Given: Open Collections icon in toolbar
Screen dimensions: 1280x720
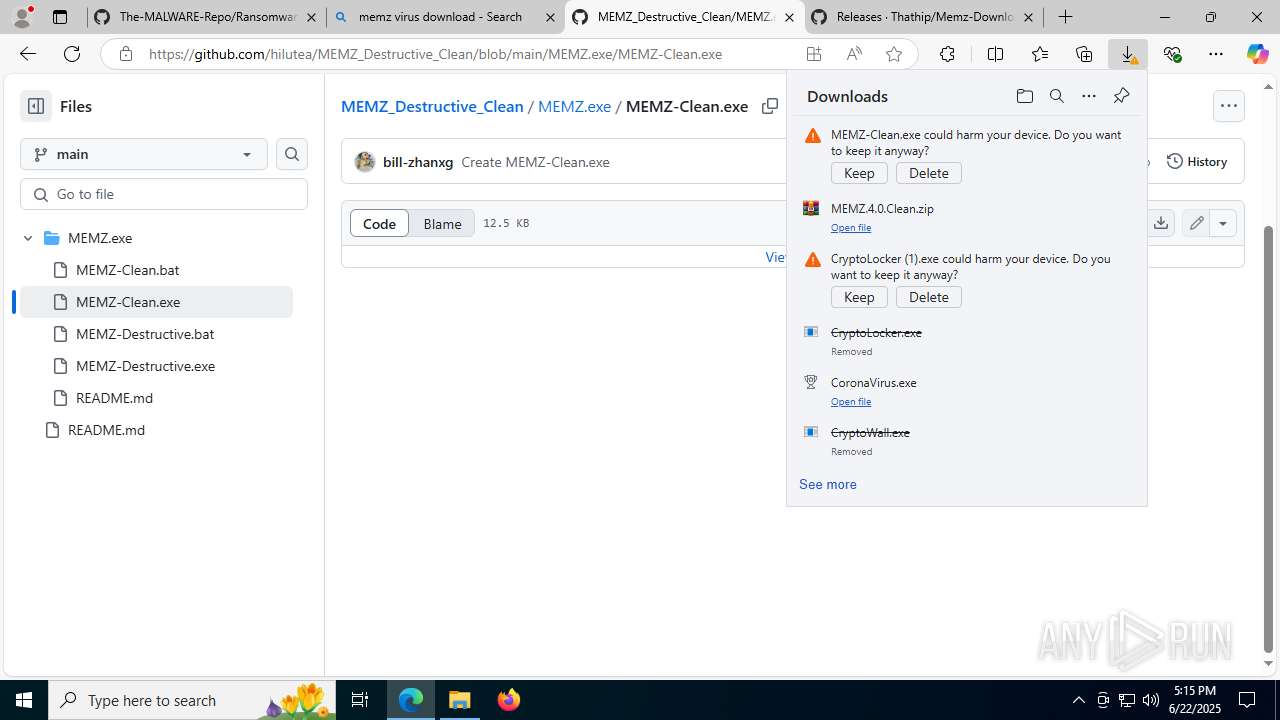Looking at the screenshot, I should [1084, 54].
